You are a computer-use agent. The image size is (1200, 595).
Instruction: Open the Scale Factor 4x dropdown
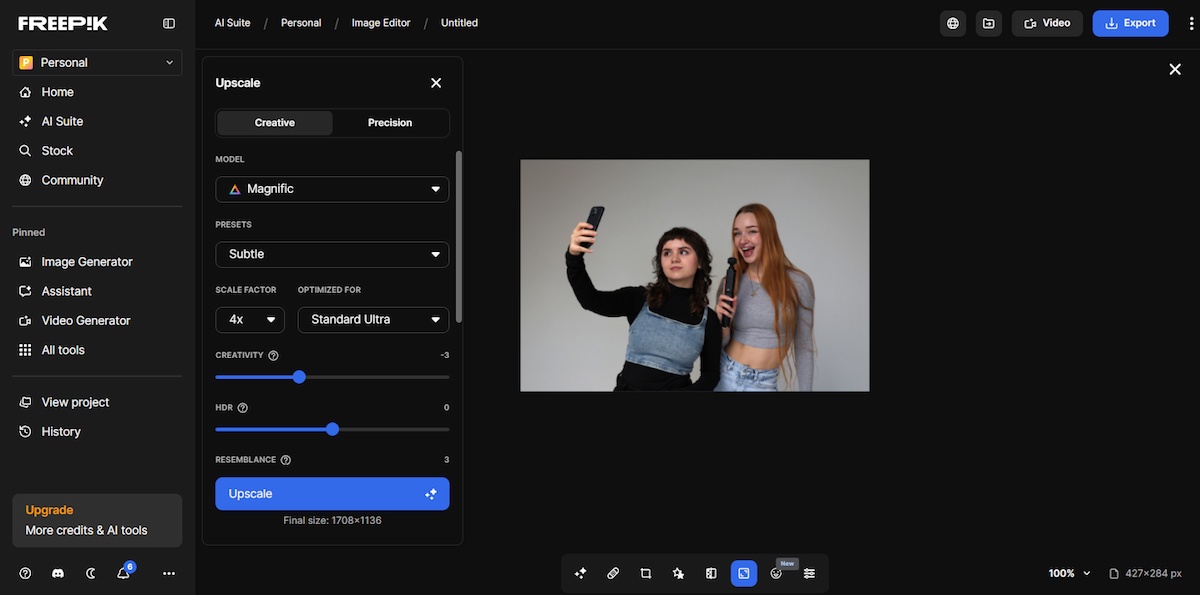(250, 319)
